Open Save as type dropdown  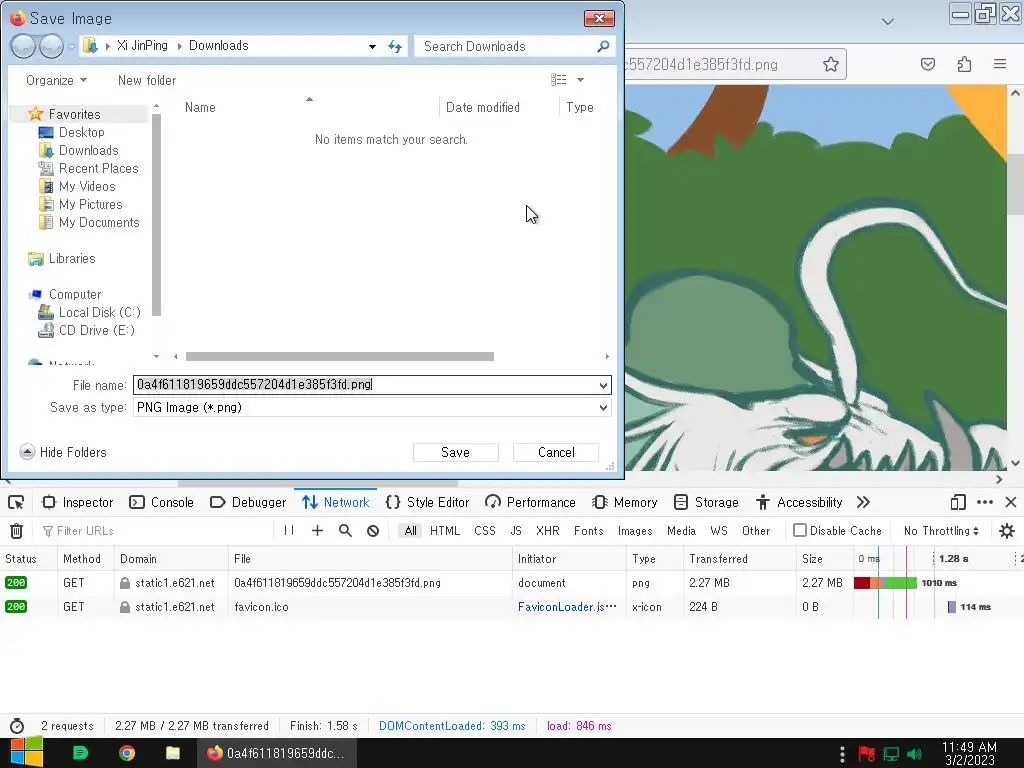[x=603, y=408]
